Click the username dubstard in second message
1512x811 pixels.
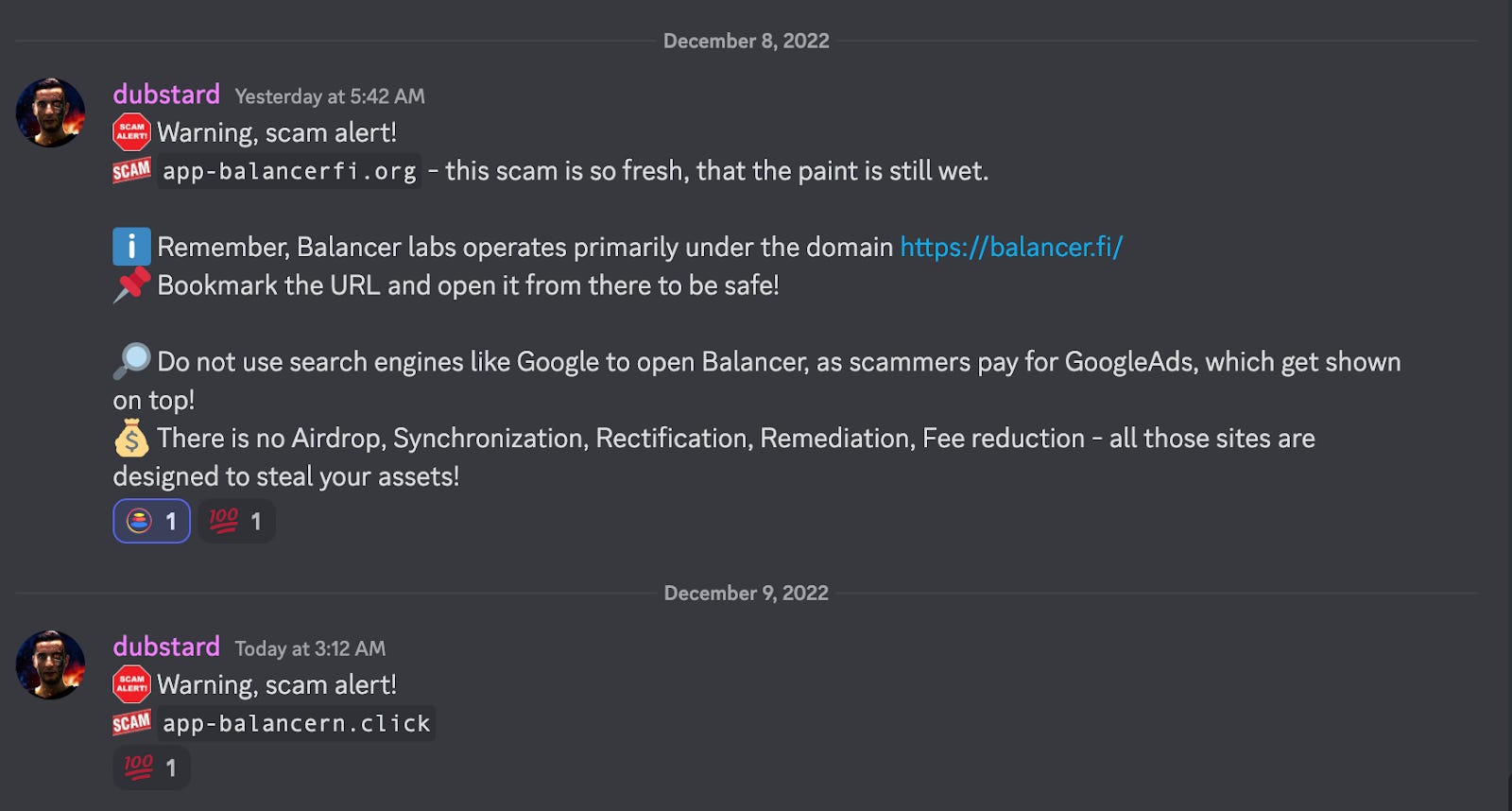tap(165, 647)
